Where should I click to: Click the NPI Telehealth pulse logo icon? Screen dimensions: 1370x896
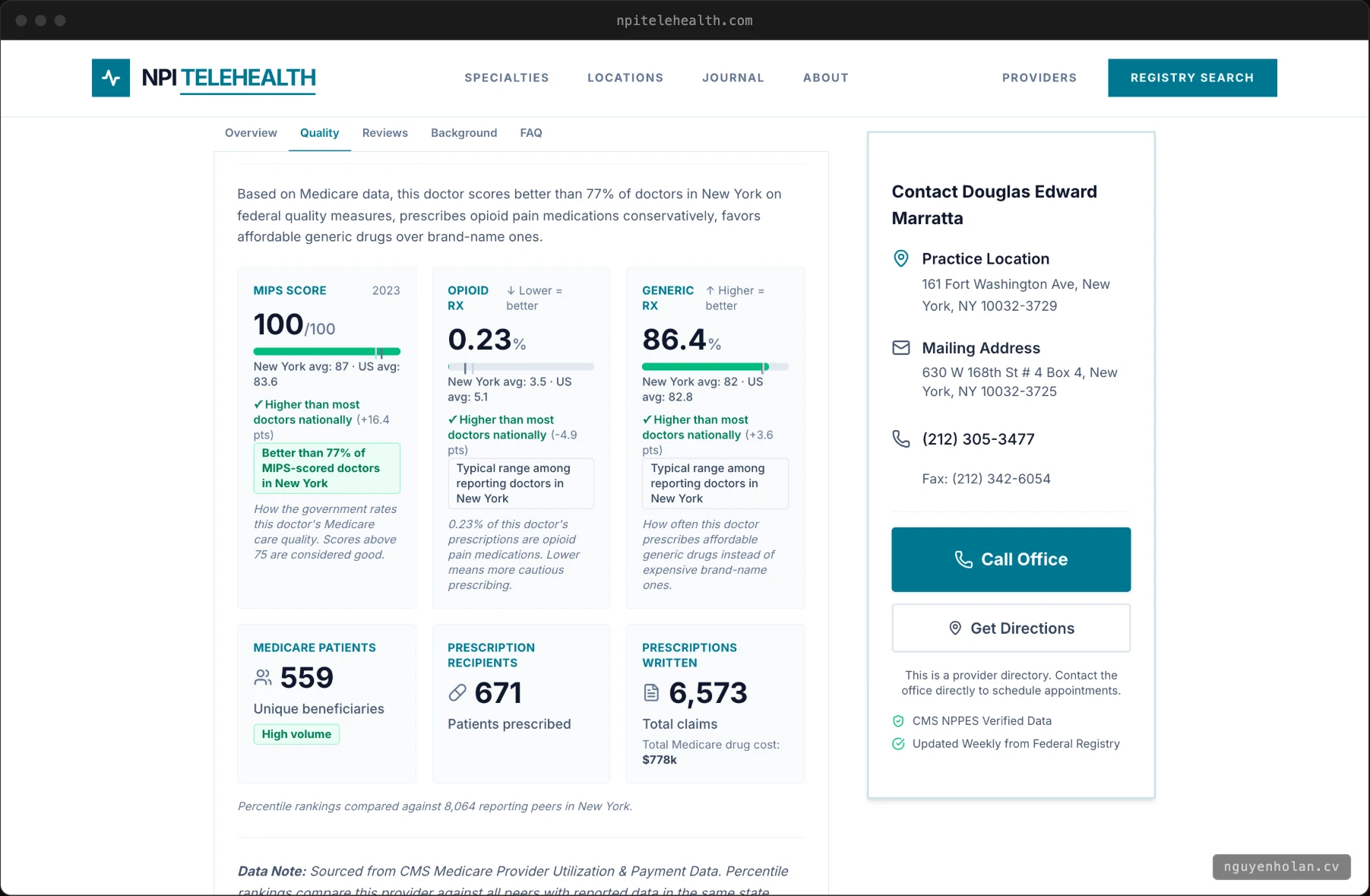[111, 78]
